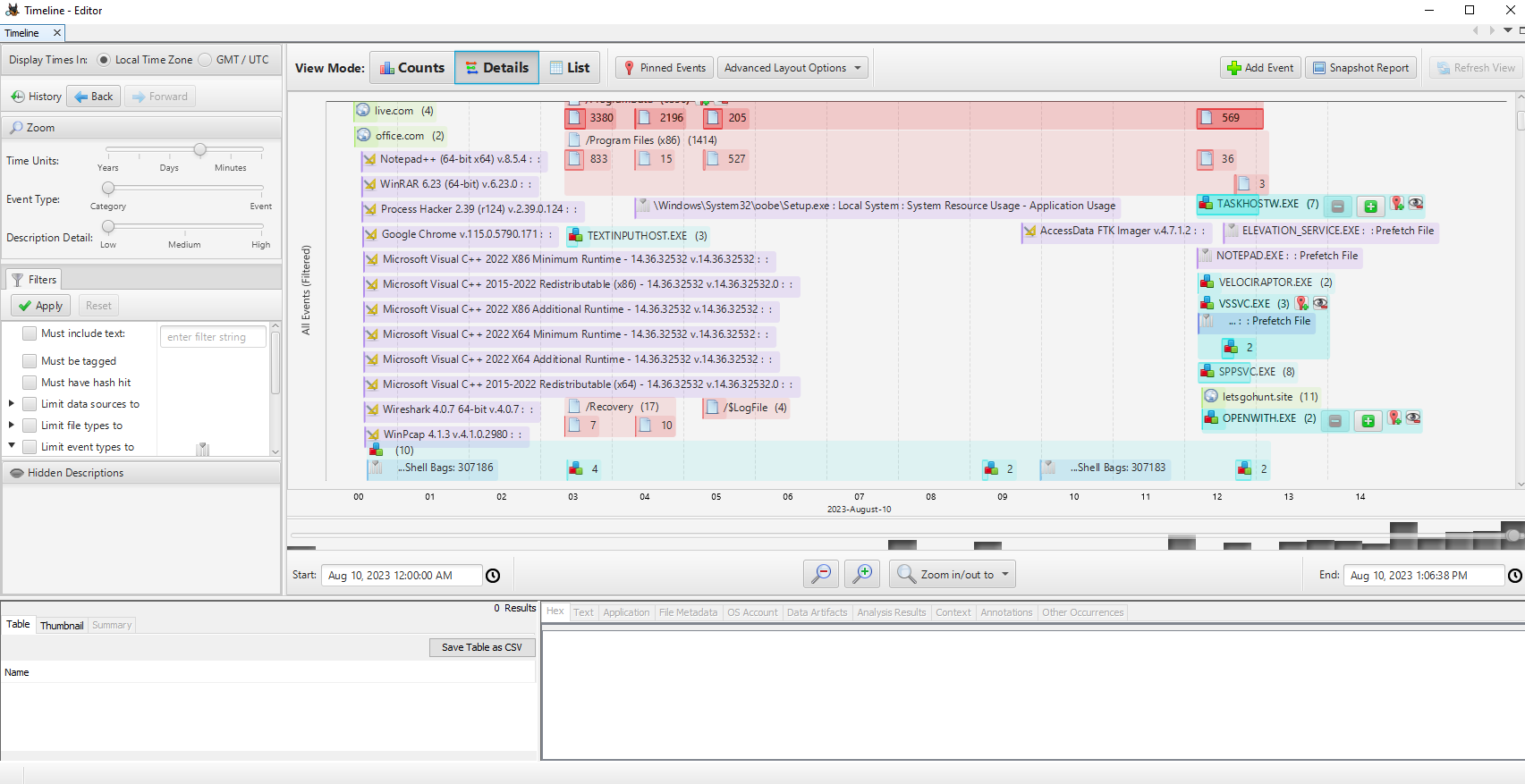
Task: Hide the OPENWITH.EXE description
Action: click(x=1413, y=418)
